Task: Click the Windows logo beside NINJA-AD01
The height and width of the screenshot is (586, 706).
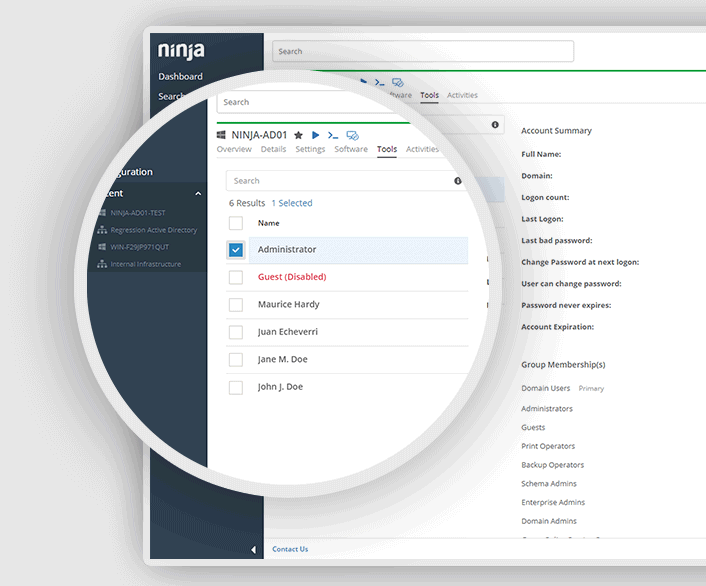Action: (221, 135)
